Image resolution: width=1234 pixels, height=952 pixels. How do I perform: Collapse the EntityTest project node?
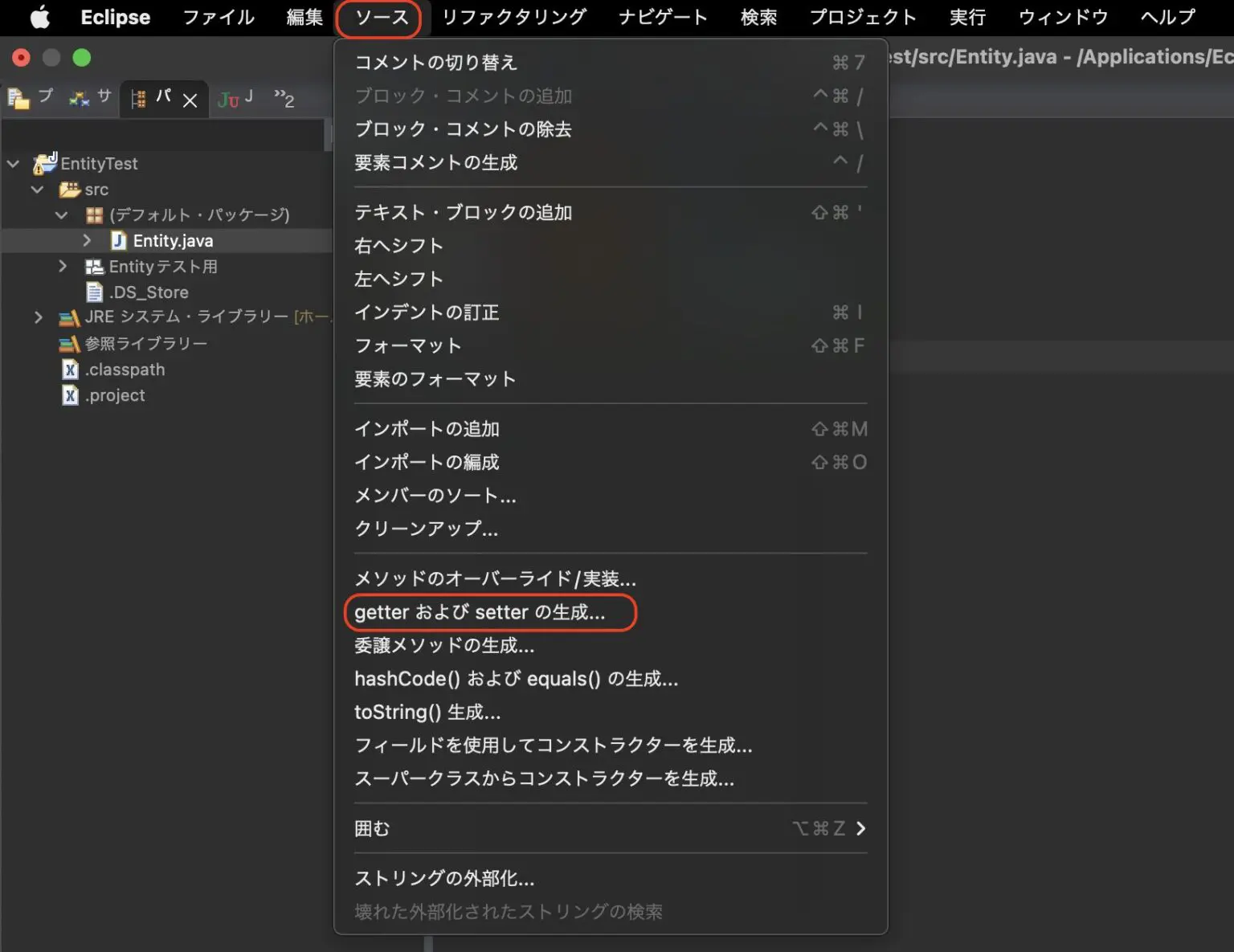(13, 163)
